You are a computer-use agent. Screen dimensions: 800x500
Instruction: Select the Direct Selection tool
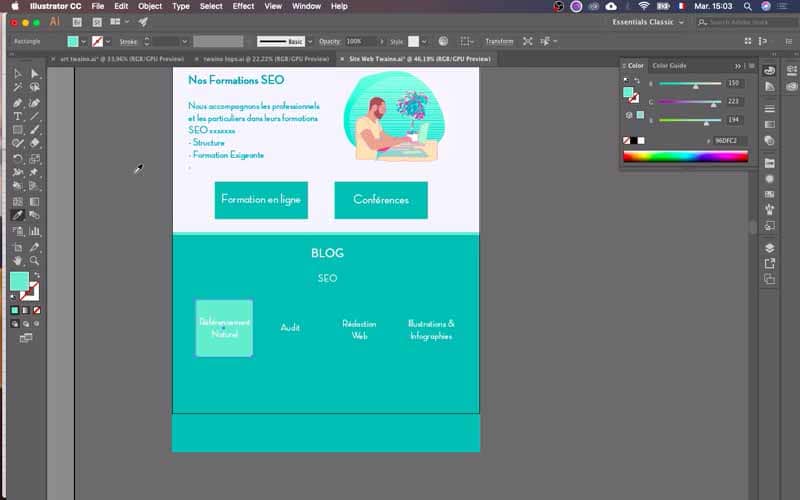click(x=34, y=74)
